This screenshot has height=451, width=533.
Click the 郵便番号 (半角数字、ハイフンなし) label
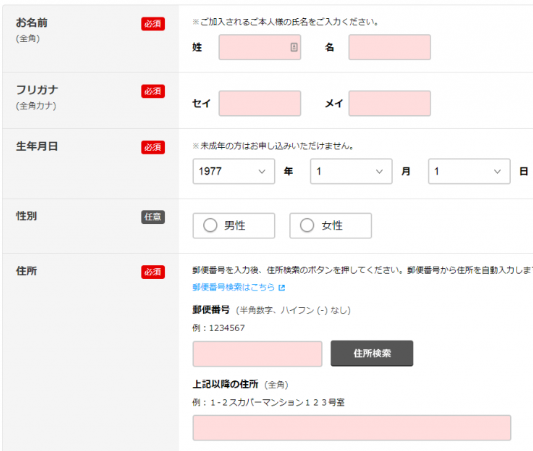[x=271, y=310]
